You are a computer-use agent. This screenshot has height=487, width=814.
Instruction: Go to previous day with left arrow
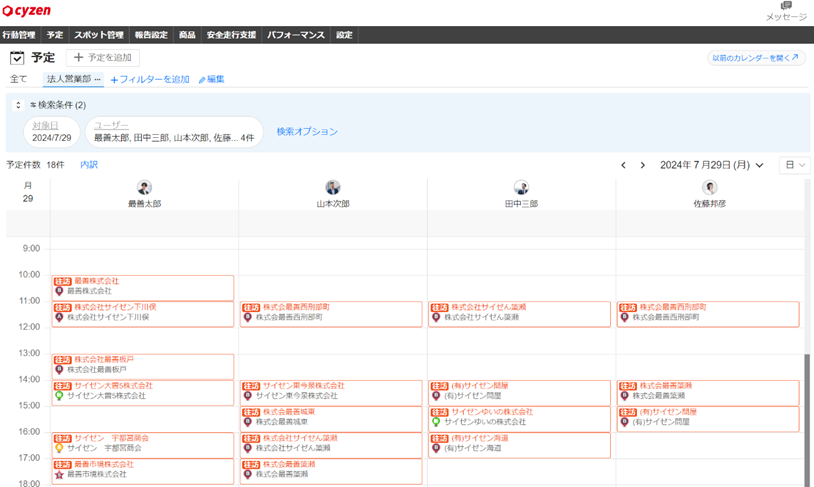click(624, 165)
